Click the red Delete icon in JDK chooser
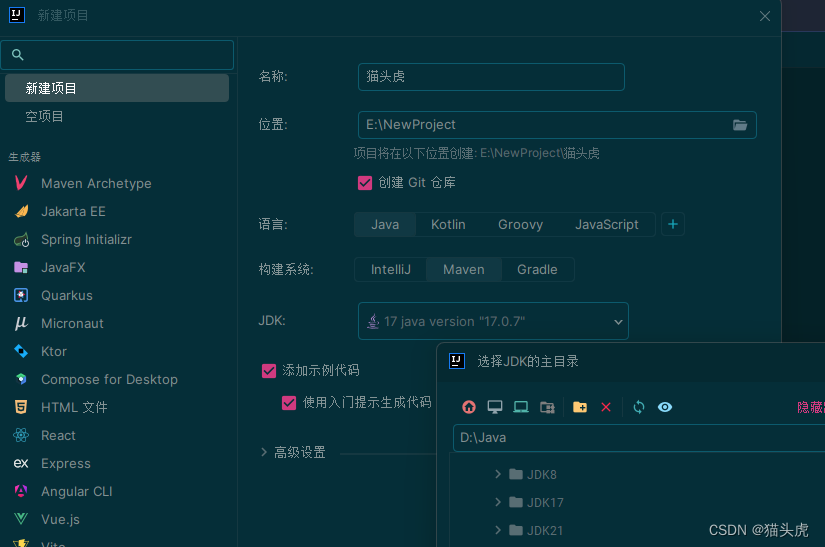 click(x=606, y=407)
